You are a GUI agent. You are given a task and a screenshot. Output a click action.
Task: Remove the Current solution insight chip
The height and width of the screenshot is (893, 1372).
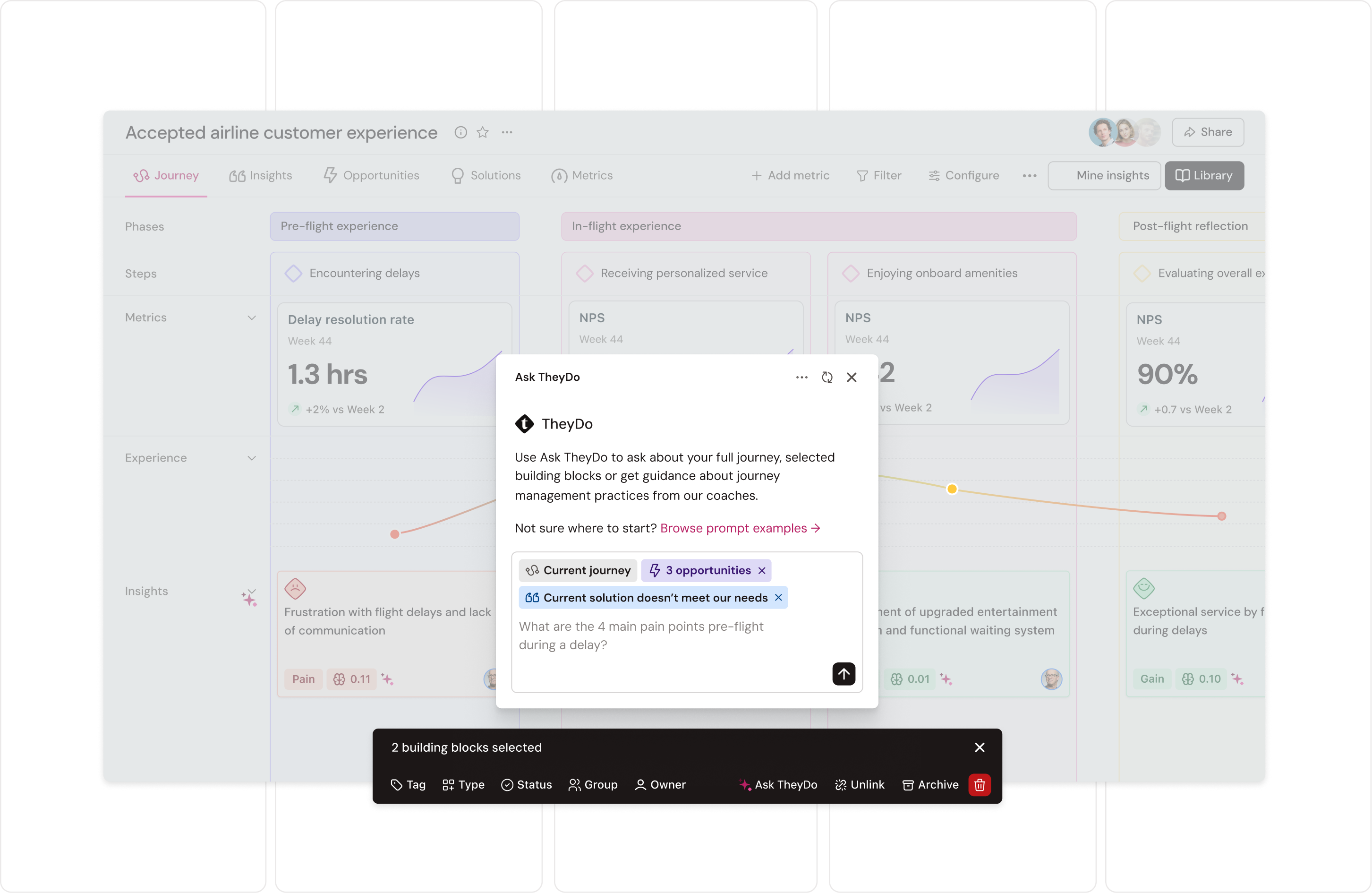click(779, 598)
